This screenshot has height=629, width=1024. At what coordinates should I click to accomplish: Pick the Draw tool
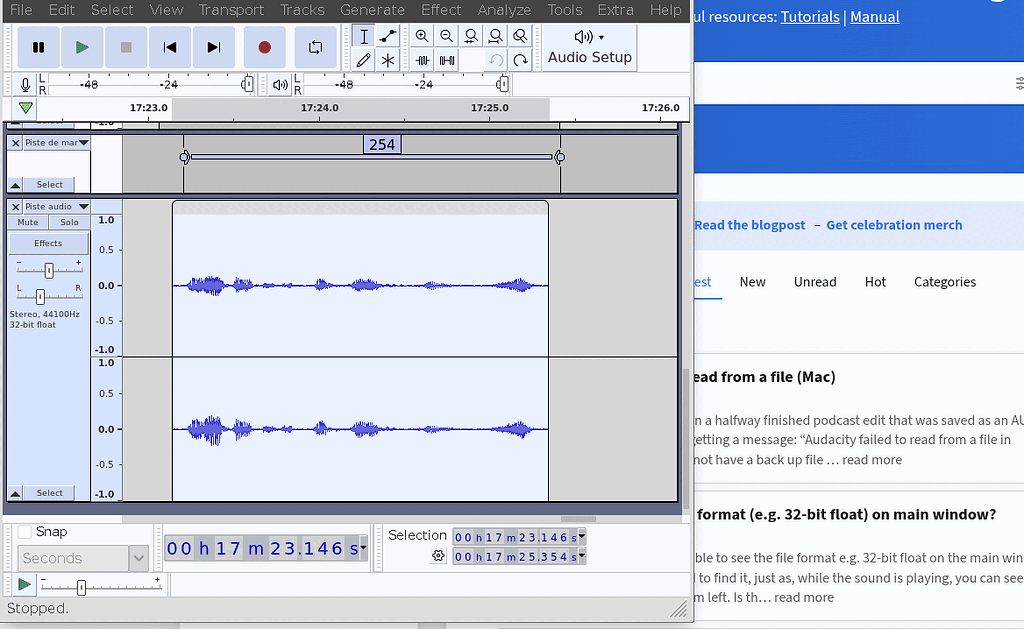click(364, 60)
